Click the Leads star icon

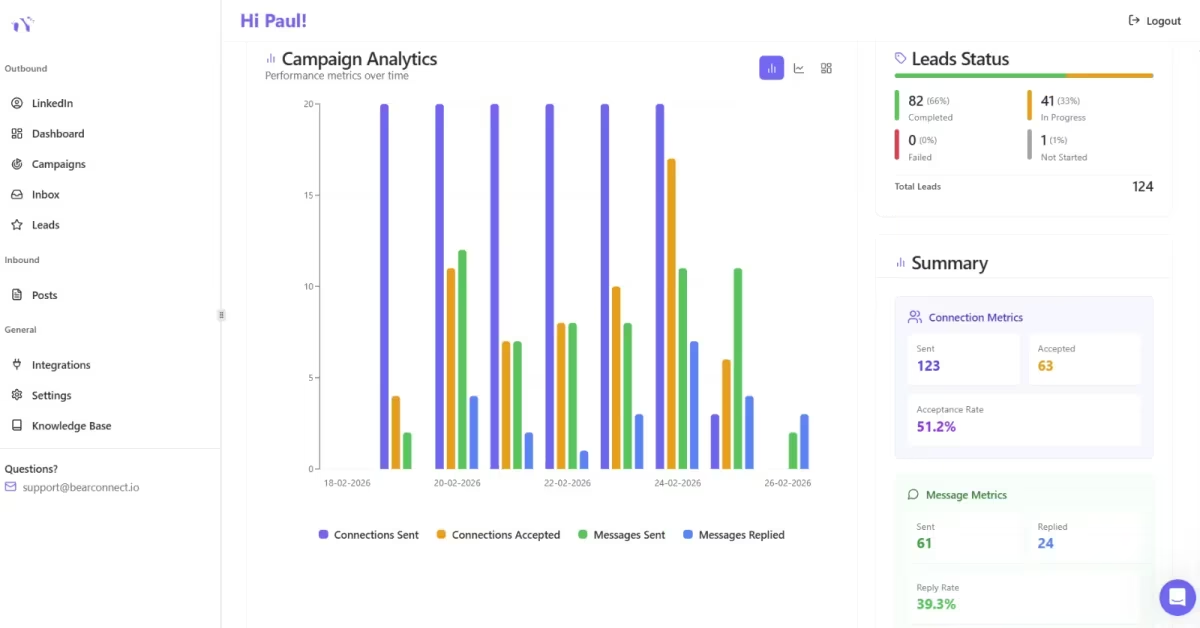coord(17,225)
